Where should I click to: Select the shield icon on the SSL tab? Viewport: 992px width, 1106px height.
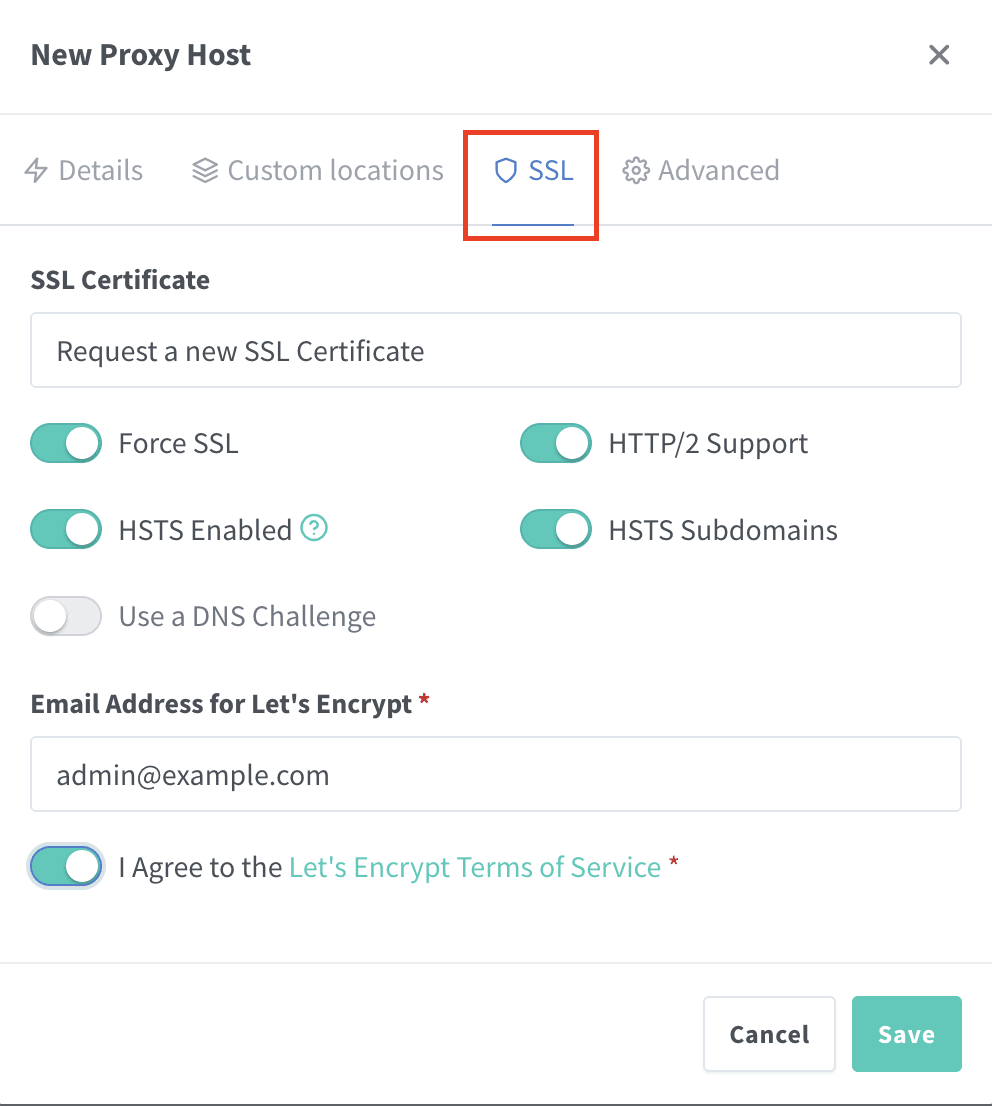click(x=504, y=171)
